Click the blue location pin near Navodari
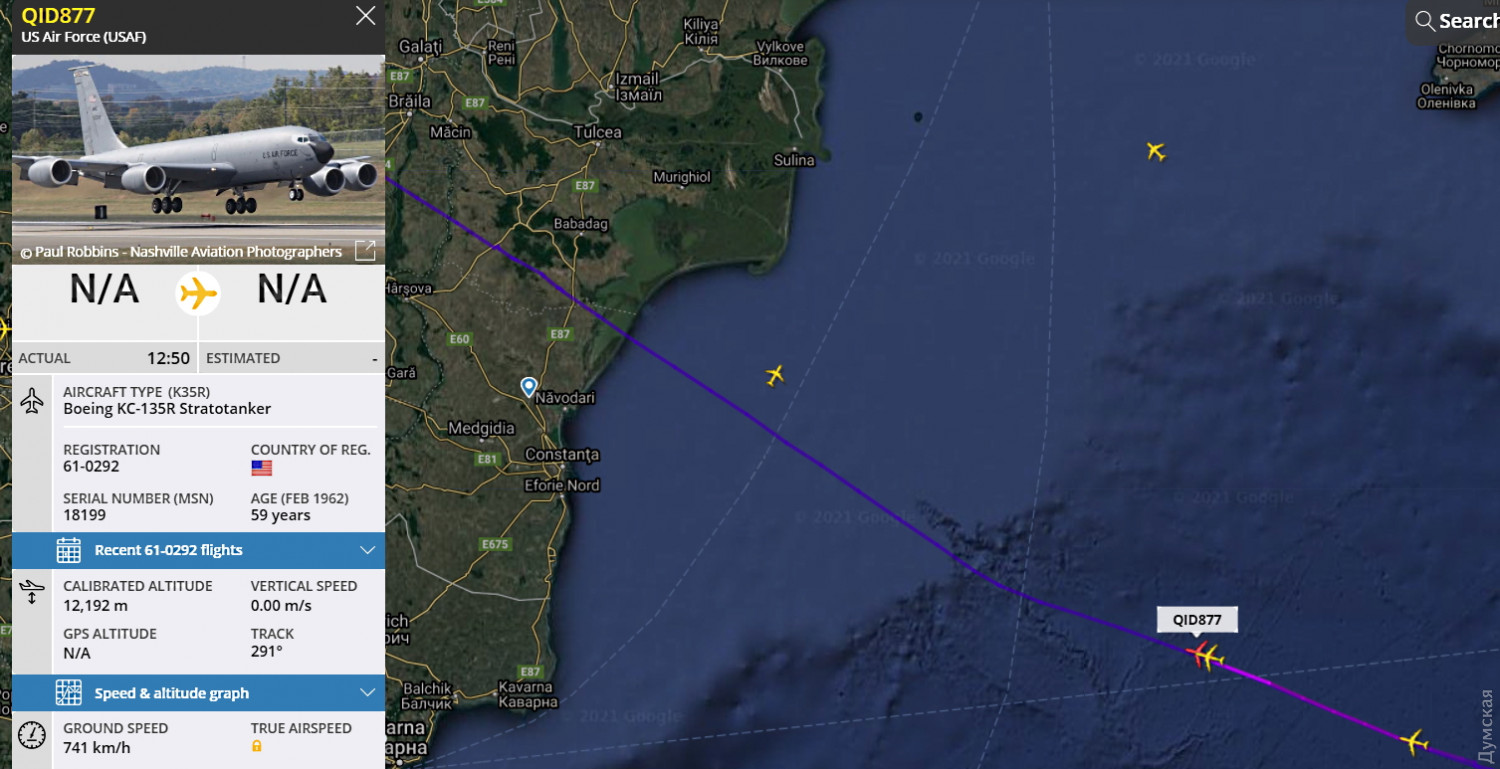 click(528, 386)
